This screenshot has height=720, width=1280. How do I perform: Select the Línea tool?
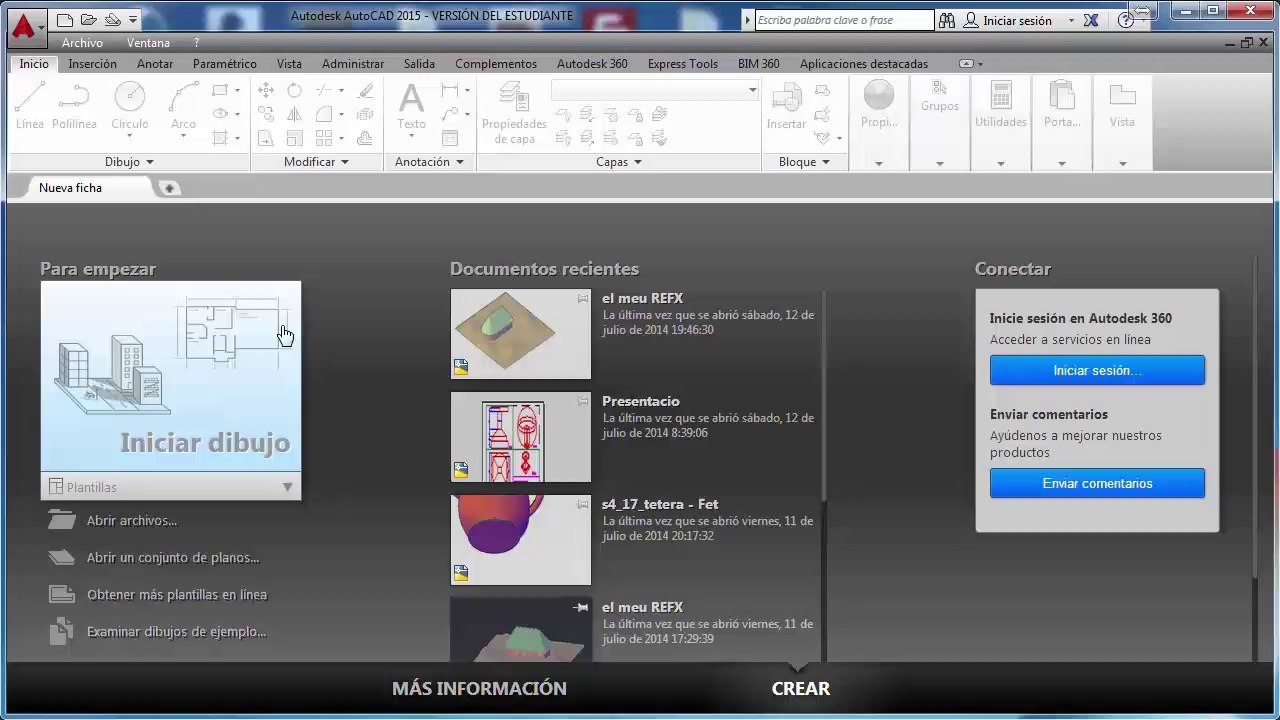click(30, 107)
